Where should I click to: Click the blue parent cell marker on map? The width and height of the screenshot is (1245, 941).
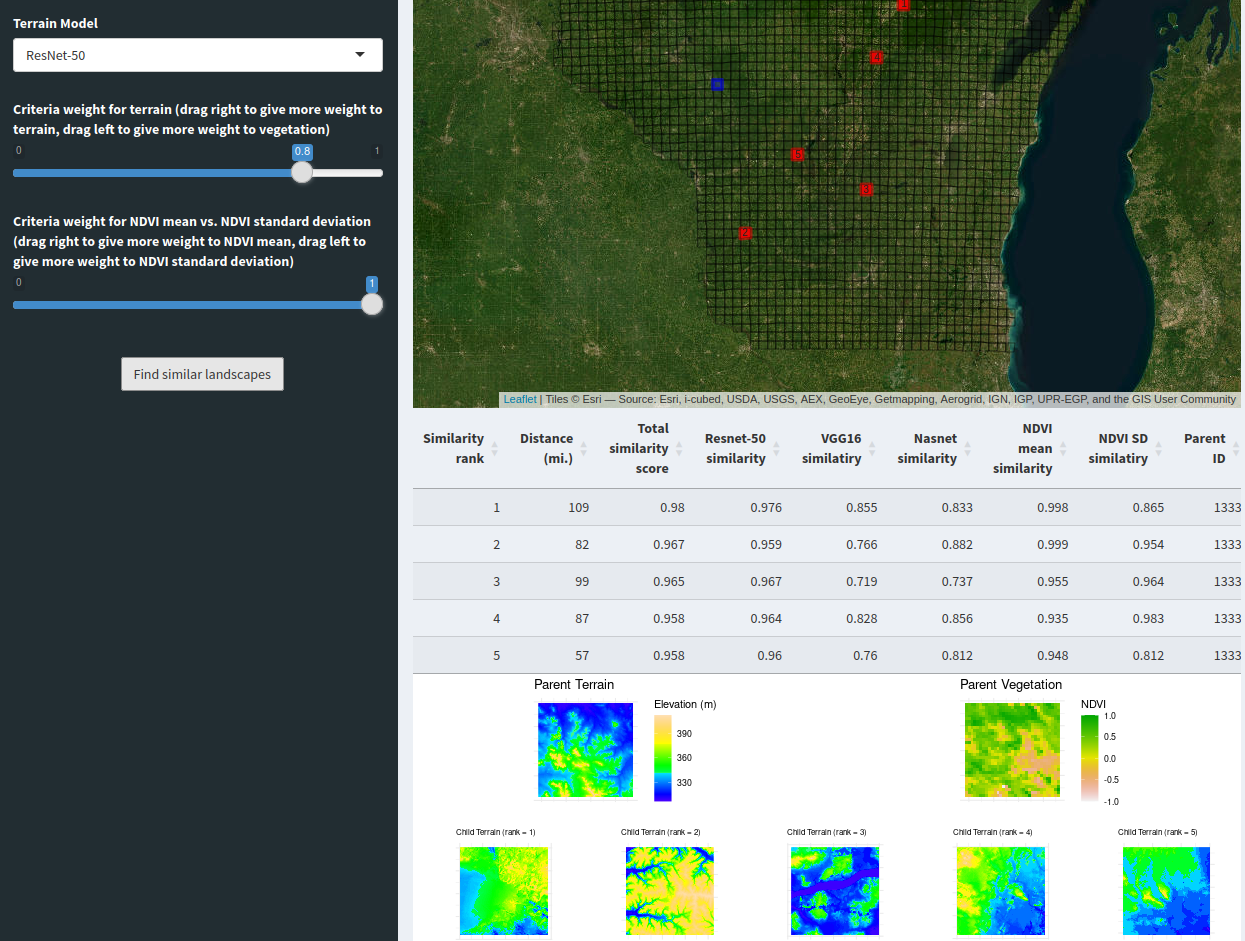pyautogui.click(x=717, y=84)
